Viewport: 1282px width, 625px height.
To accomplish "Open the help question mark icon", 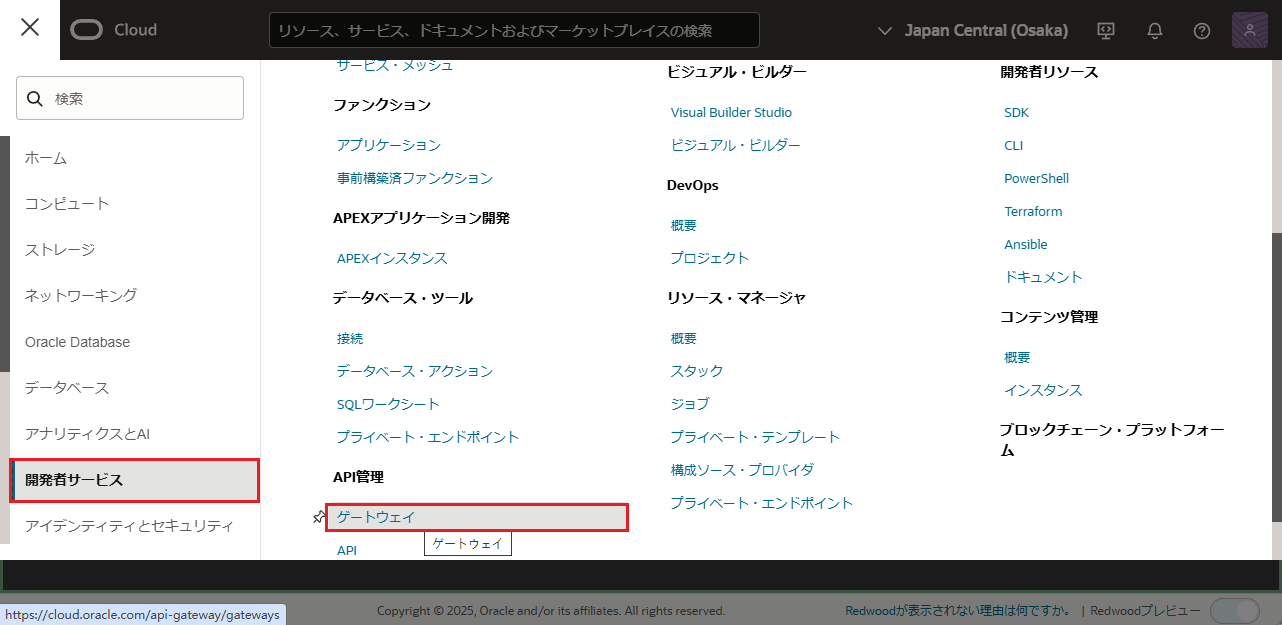I will (x=1202, y=30).
